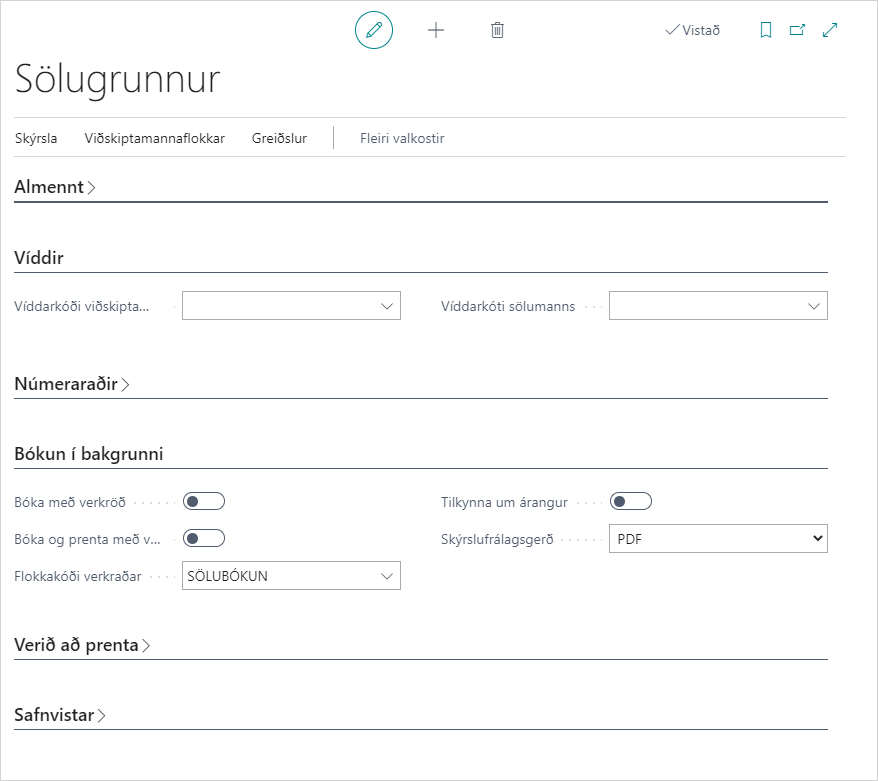Open the Flokkakóði verkraðar dropdown arrow
878x781 pixels.
pos(387,576)
